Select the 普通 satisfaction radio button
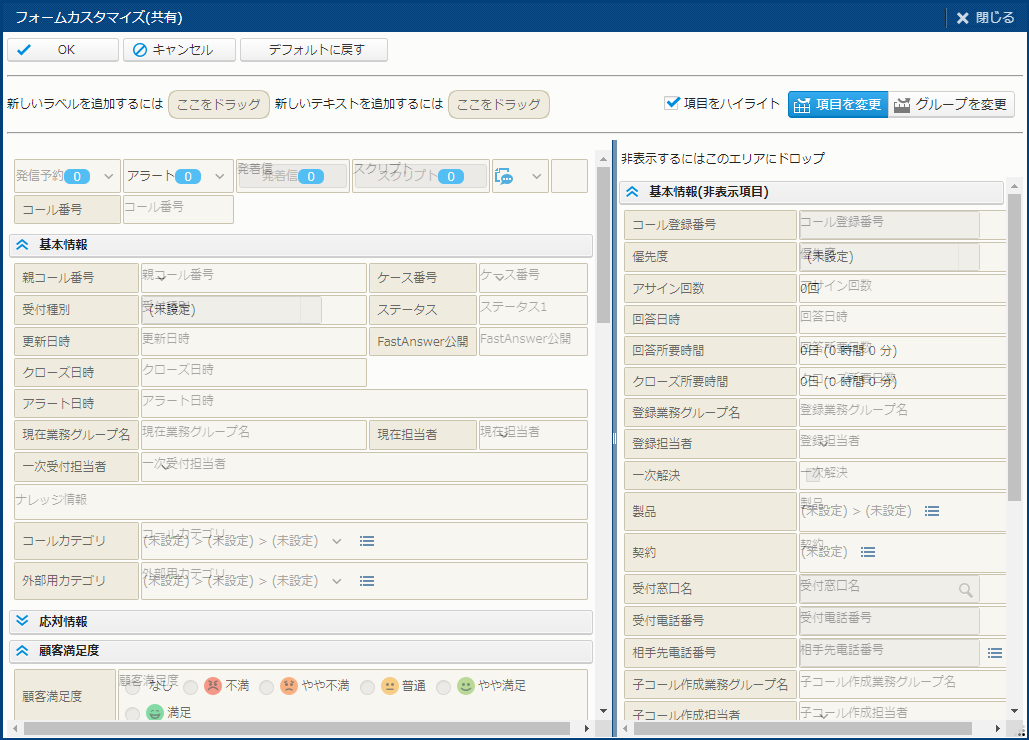The height and width of the screenshot is (740, 1029). tap(367, 687)
